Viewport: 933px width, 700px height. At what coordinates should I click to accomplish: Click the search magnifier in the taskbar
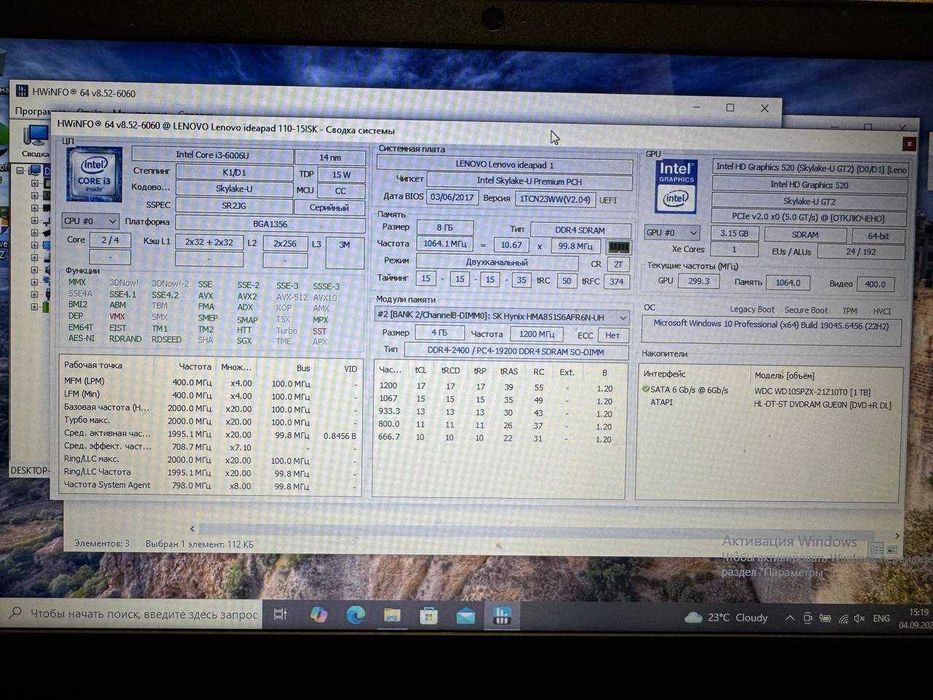[16, 612]
